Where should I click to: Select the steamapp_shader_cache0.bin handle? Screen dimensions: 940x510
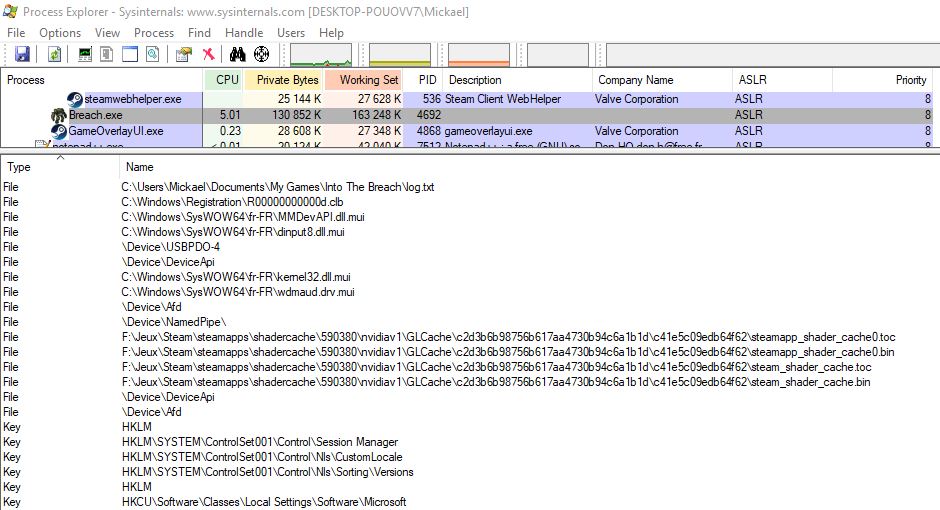point(508,352)
